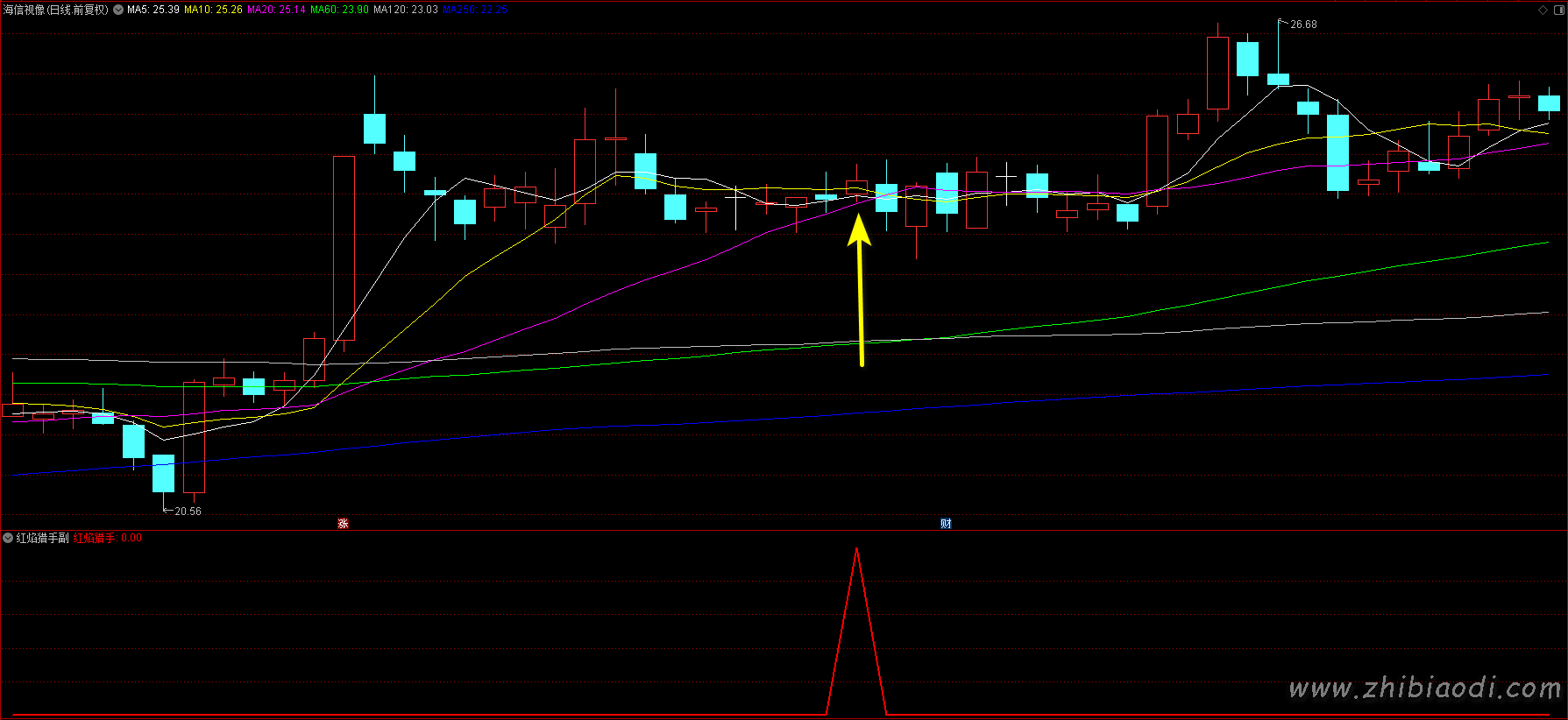
Task: Click the red 涨 event marker icon
Action: coord(344,524)
